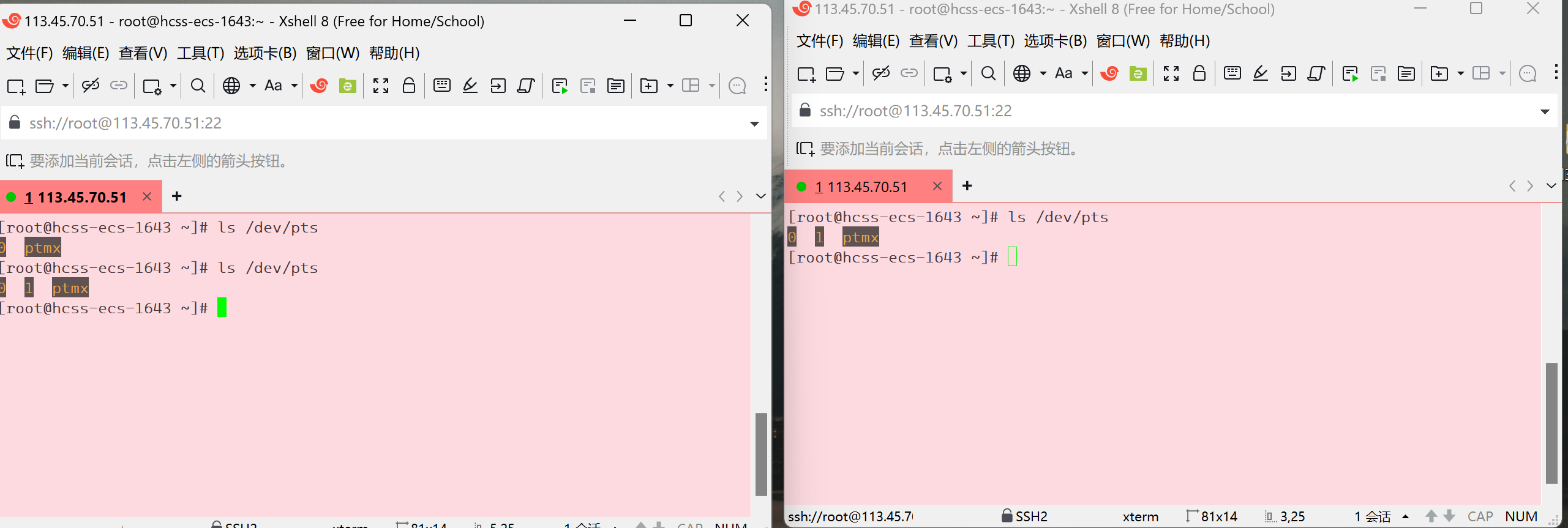Image resolution: width=1568 pixels, height=528 pixels.
Task: Click keyboard mapping icon in left window
Action: (442, 85)
